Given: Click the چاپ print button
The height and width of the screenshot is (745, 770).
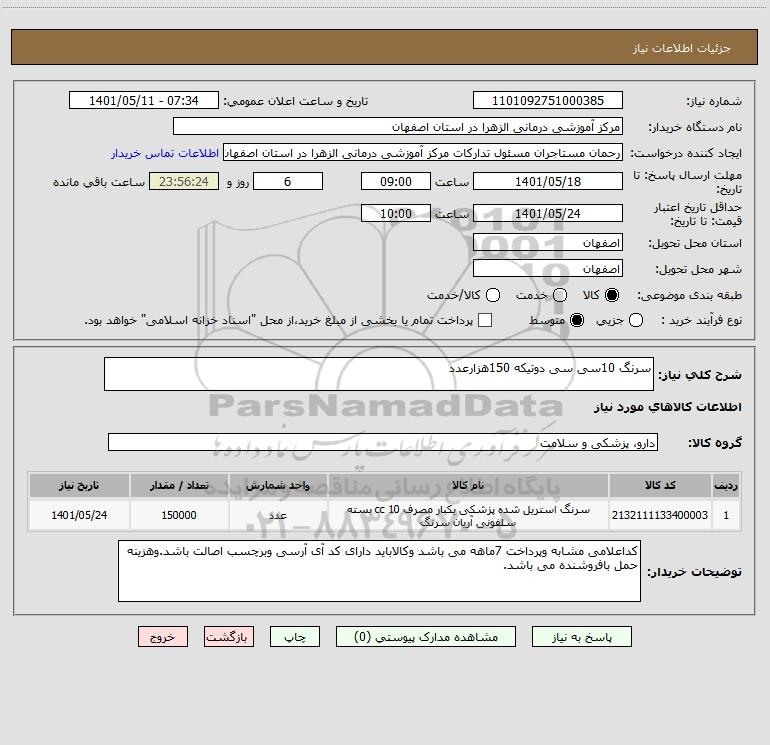Looking at the screenshot, I should [x=295, y=637].
